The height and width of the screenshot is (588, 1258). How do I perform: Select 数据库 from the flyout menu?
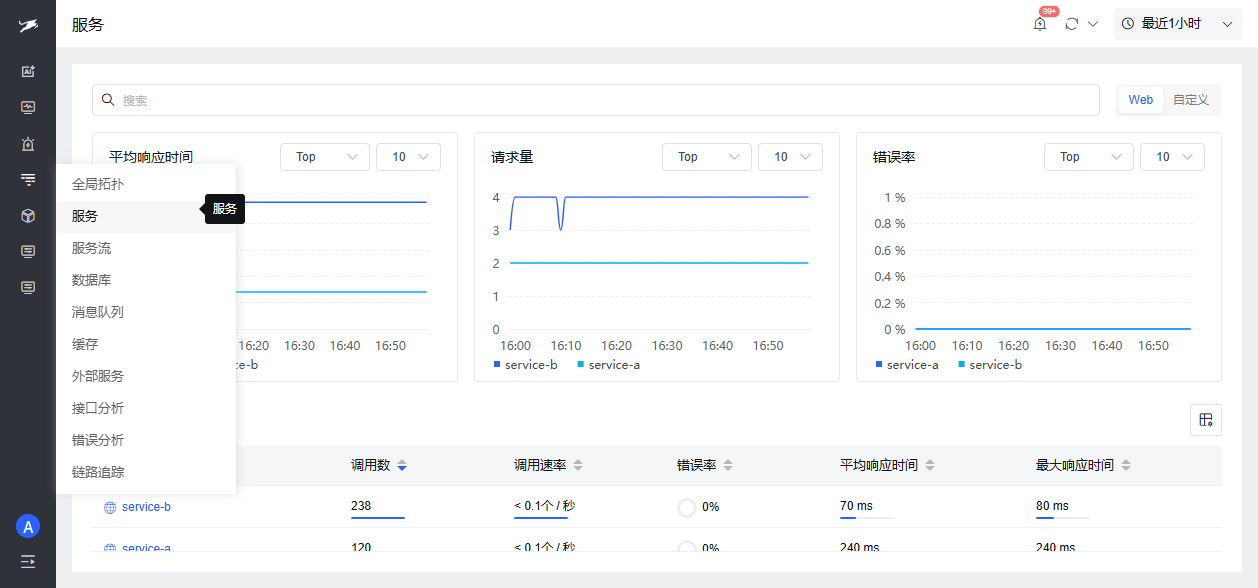pyautogui.click(x=146, y=280)
